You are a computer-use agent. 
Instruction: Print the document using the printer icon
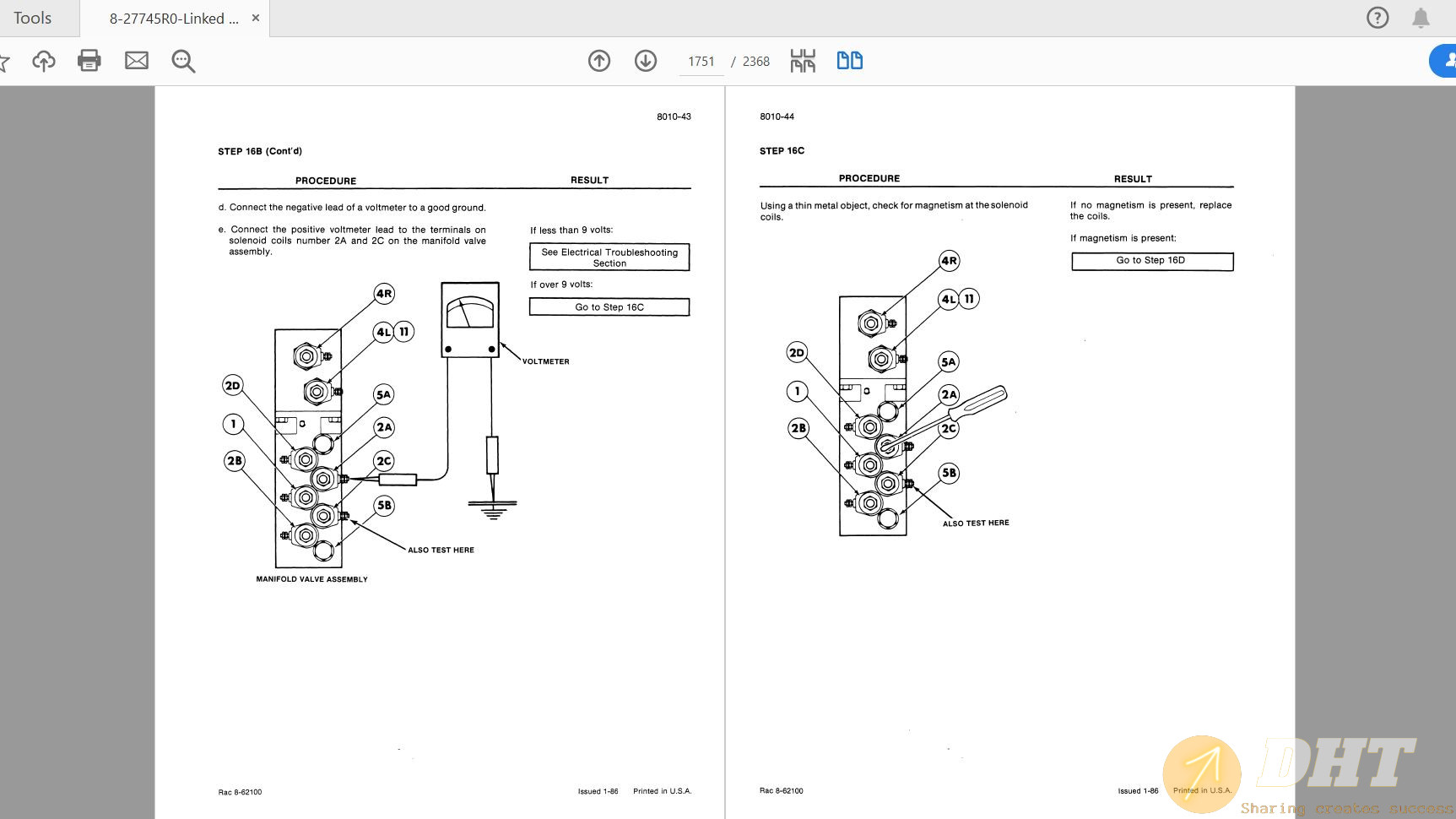pos(89,61)
